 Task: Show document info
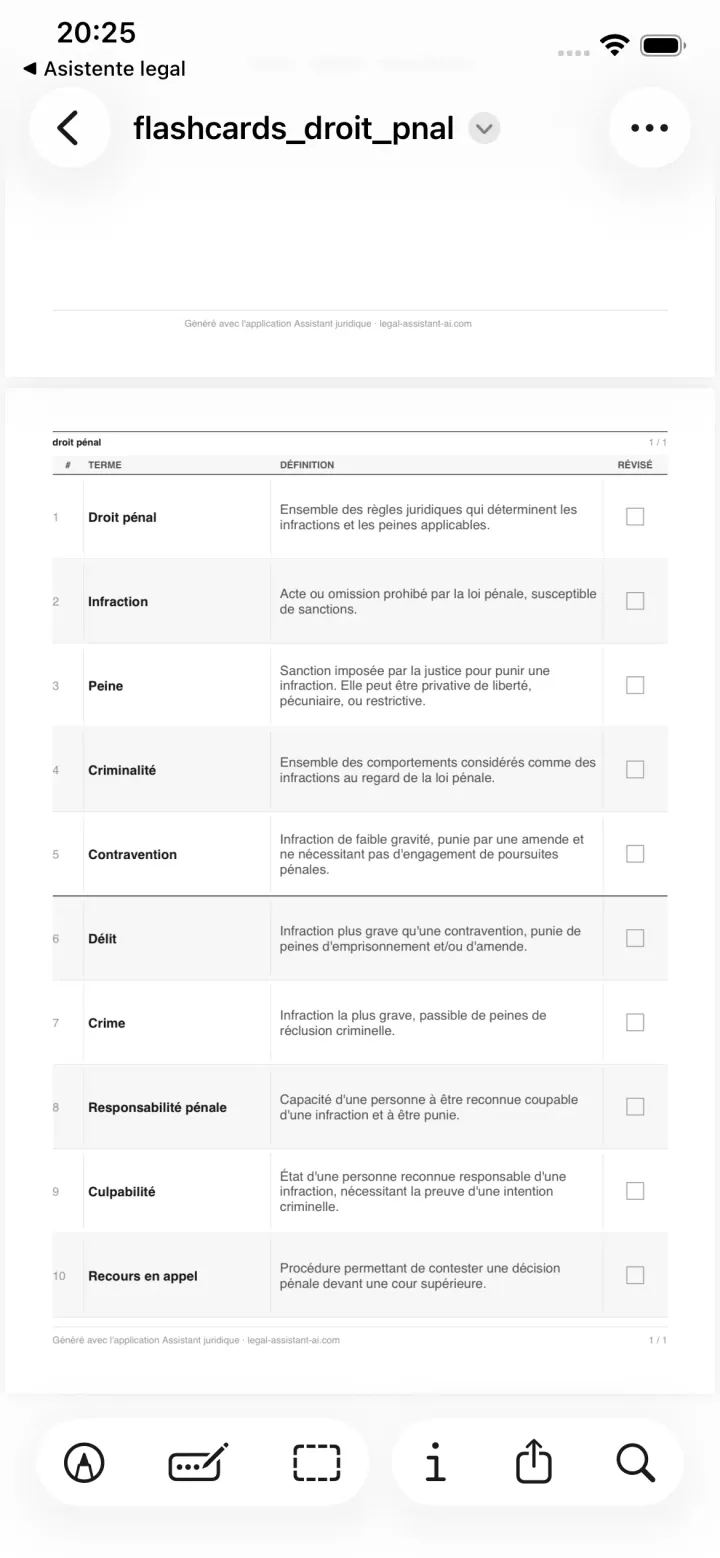[434, 1463]
